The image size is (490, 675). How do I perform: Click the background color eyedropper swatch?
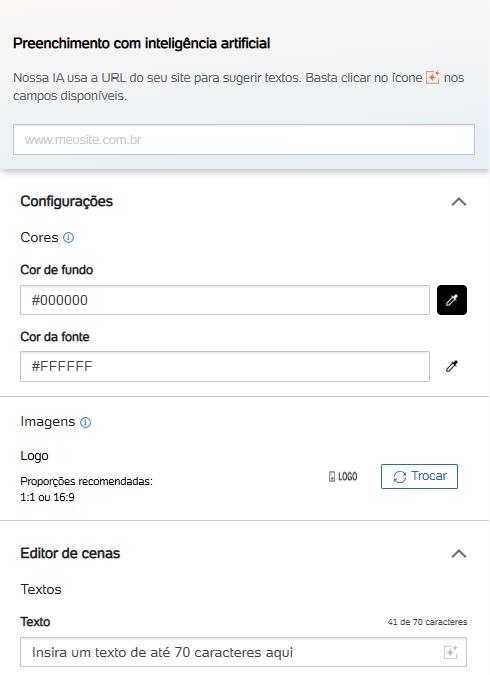coord(452,300)
